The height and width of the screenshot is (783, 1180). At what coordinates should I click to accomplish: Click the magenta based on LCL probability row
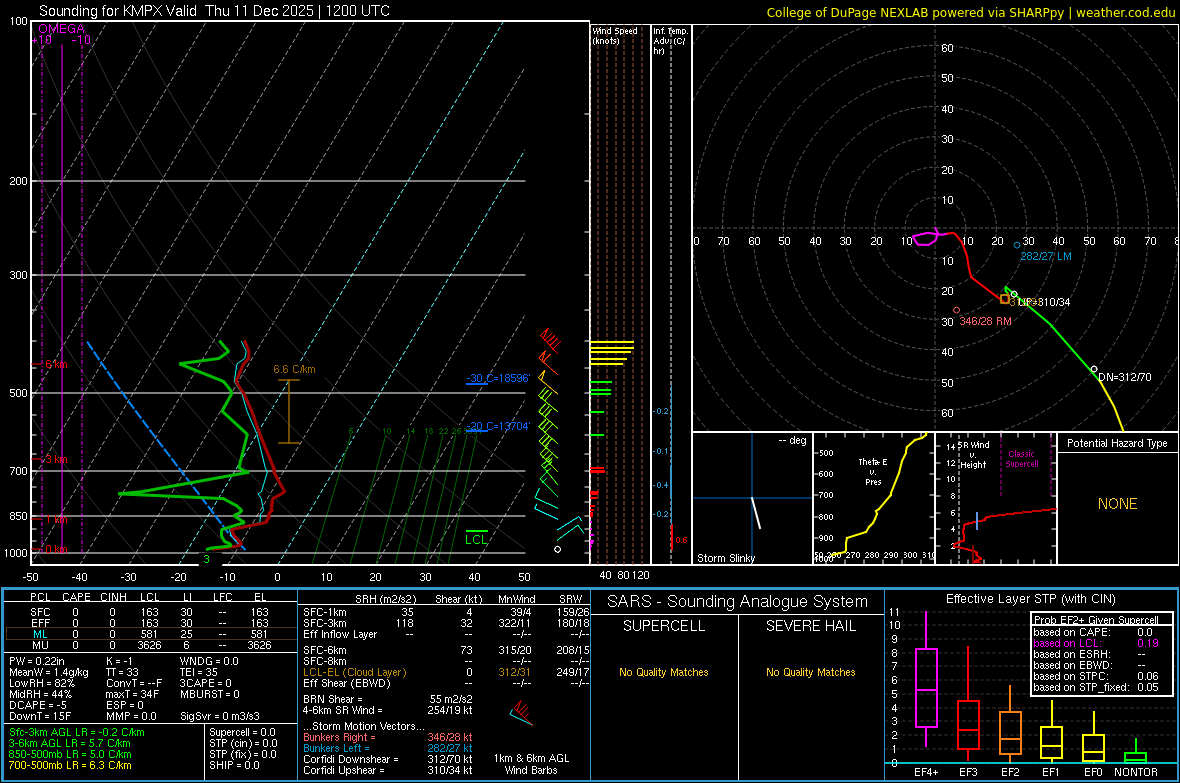(1096, 643)
